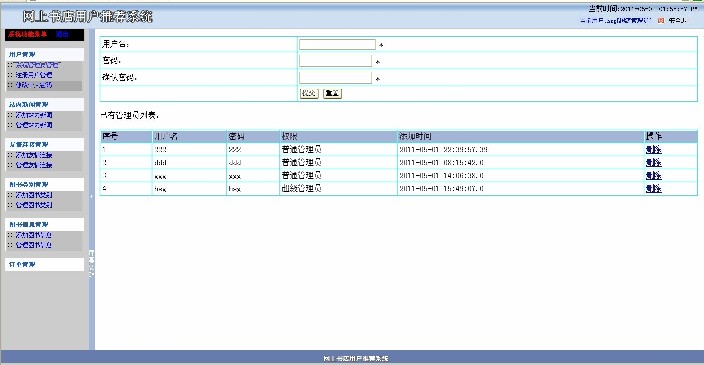Click the 重置 reset button
Viewport: 704px width, 365px height.
pyautogui.click(x=332, y=93)
